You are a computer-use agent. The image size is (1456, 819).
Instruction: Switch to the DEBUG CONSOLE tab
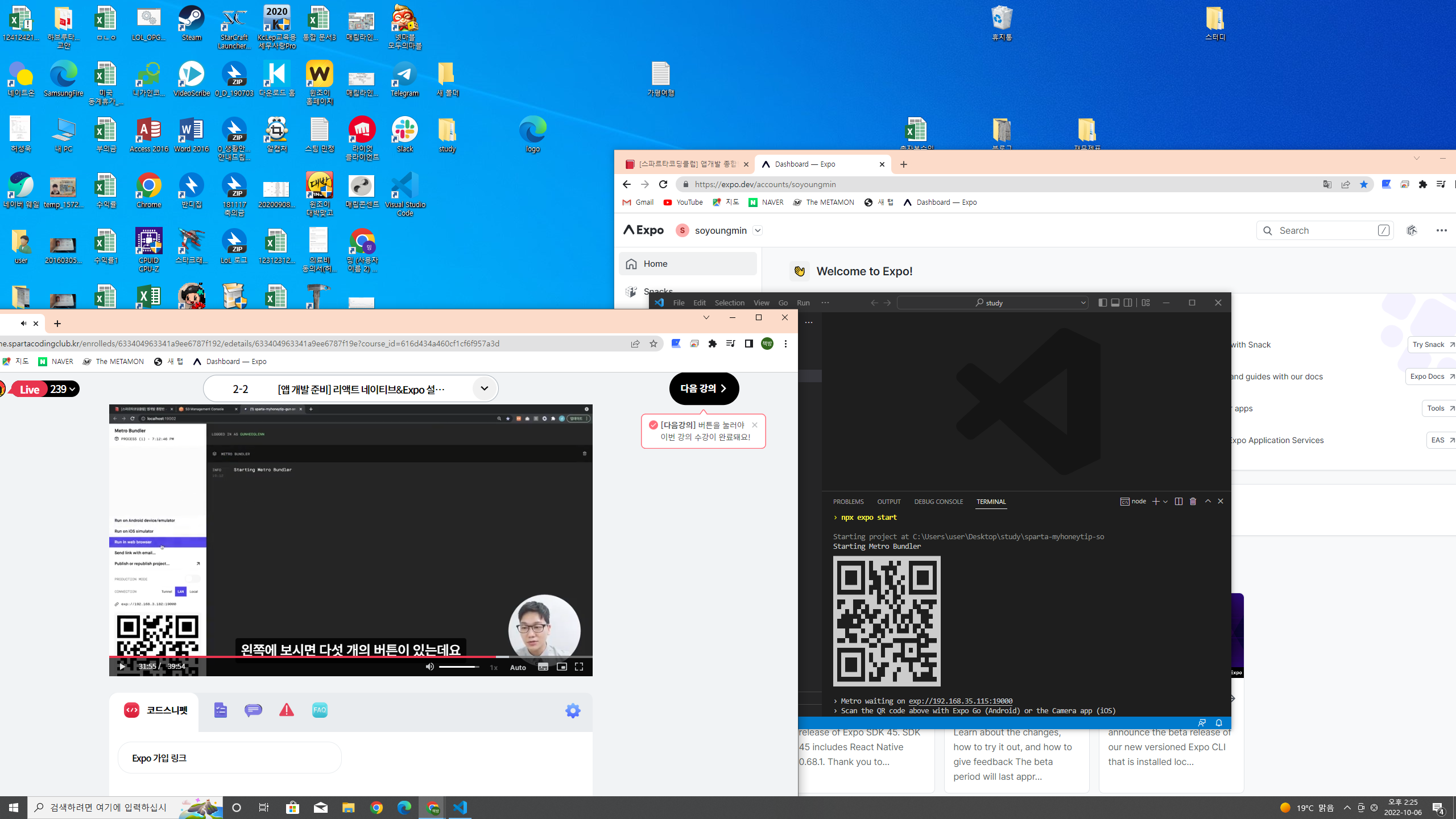[938, 502]
